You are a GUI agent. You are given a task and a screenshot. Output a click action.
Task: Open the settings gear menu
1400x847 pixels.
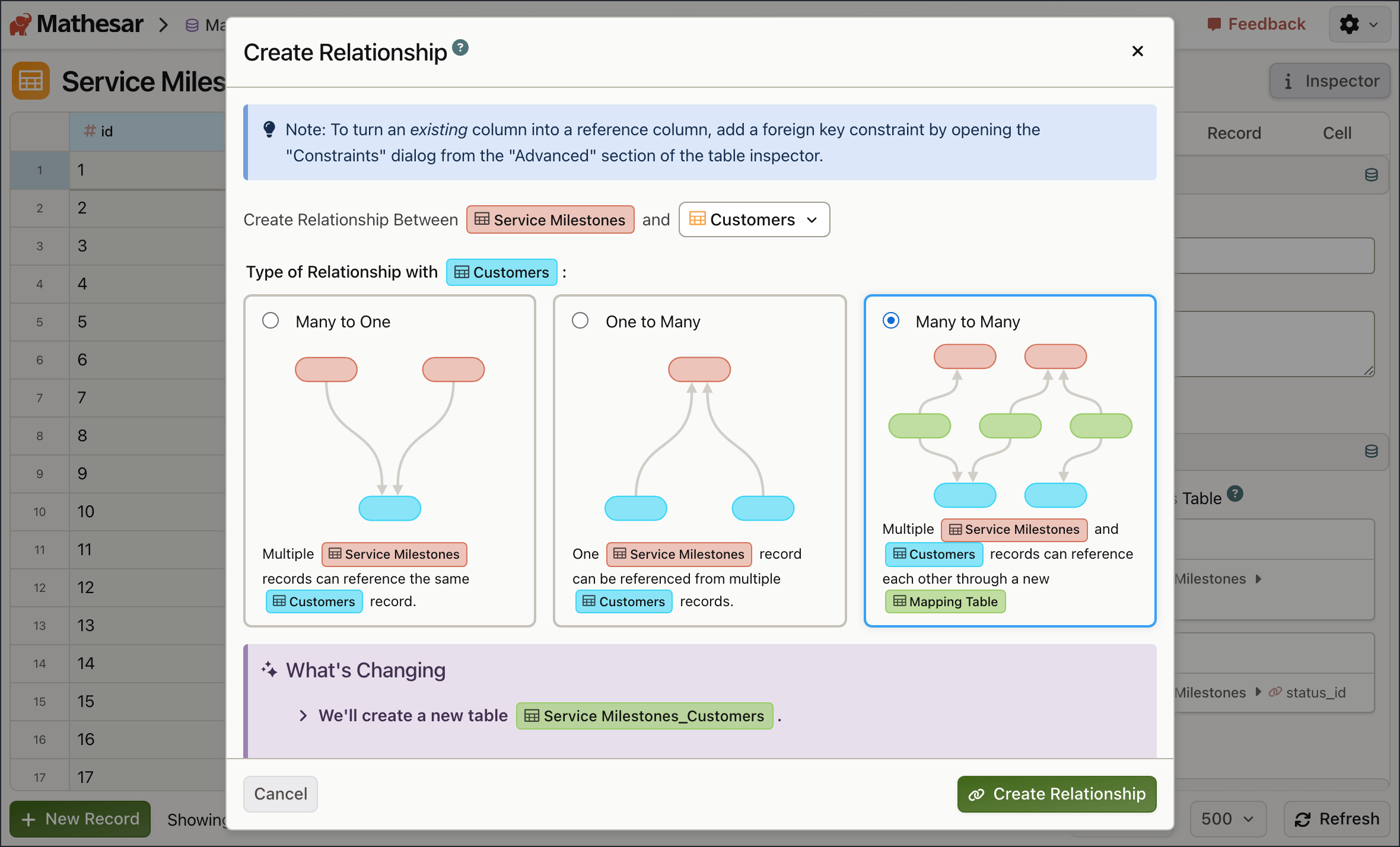1349,24
